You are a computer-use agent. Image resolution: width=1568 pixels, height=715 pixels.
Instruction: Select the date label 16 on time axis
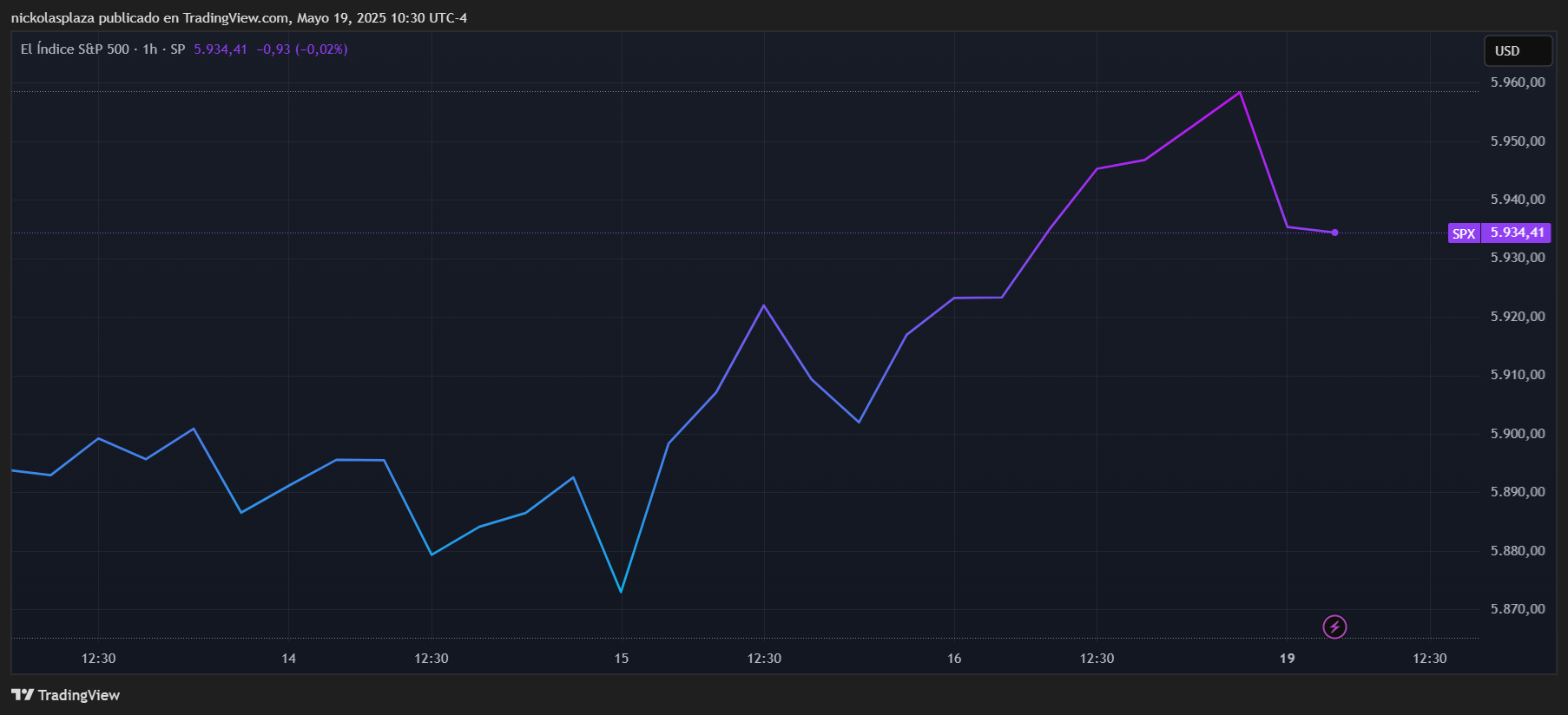(954, 659)
